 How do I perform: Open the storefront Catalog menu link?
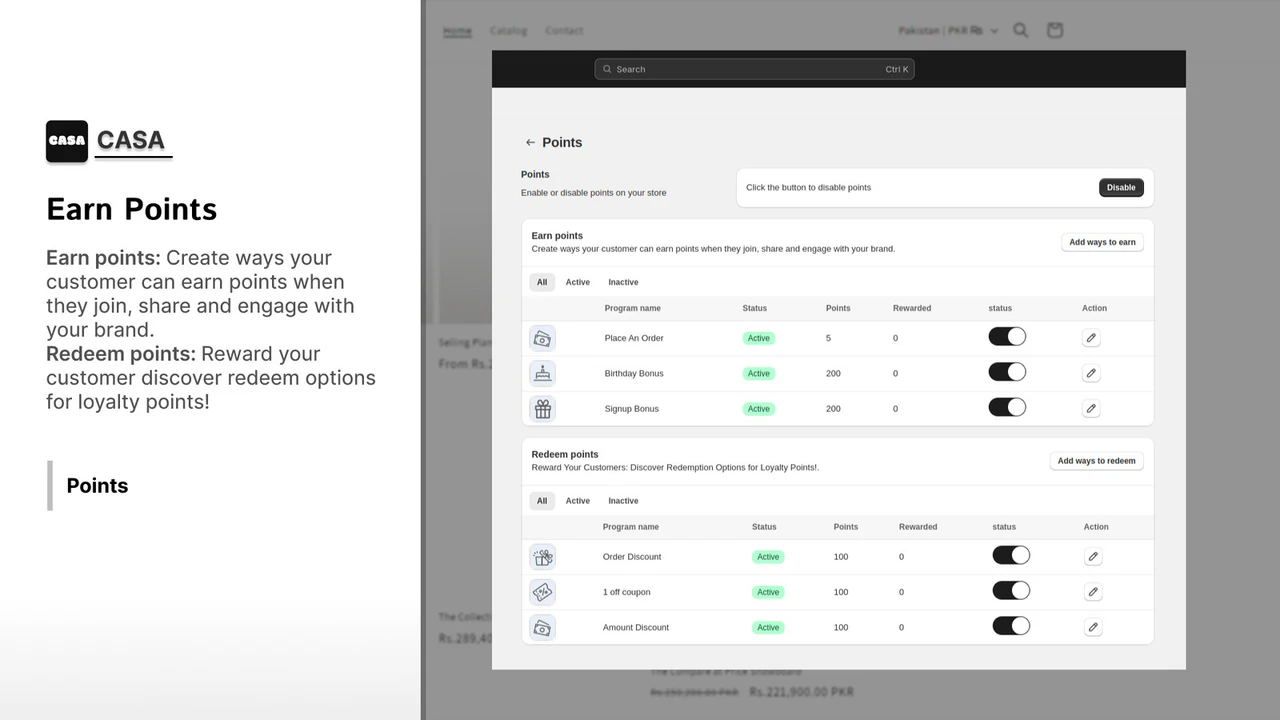coord(508,31)
